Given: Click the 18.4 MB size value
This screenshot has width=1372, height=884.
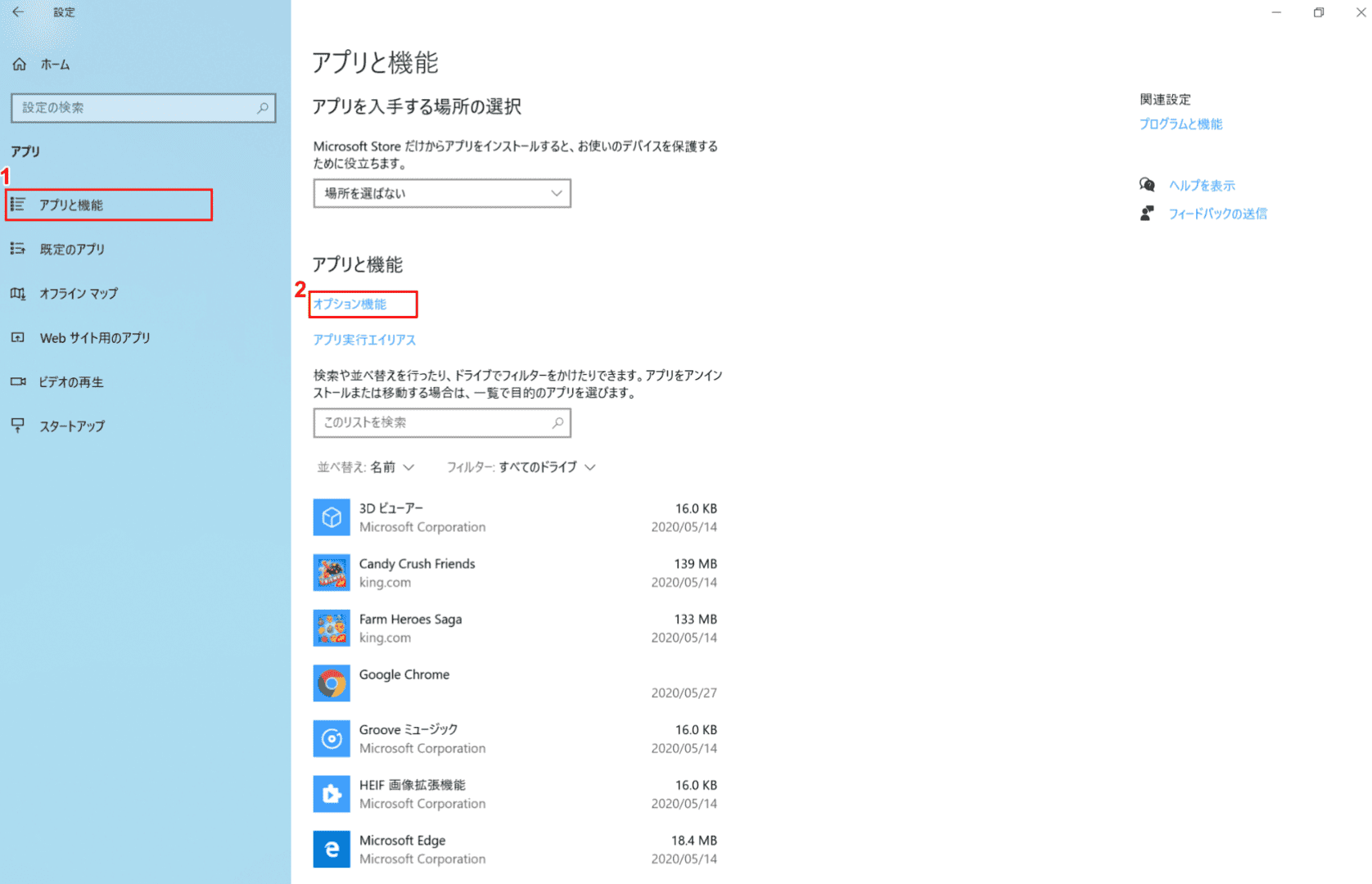Looking at the screenshot, I should tap(694, 841).
